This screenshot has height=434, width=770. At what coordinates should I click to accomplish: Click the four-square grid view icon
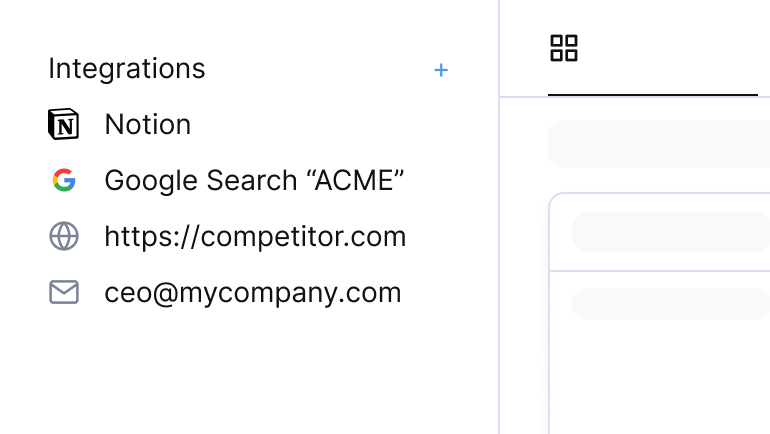(564, 48)
